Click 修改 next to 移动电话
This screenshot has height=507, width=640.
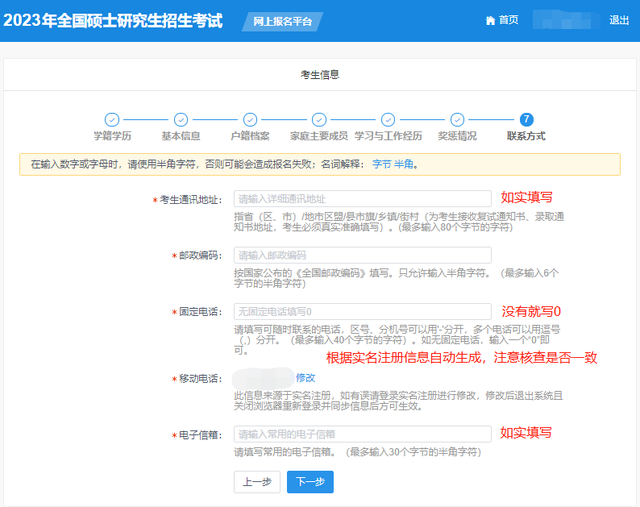[305, 378]
